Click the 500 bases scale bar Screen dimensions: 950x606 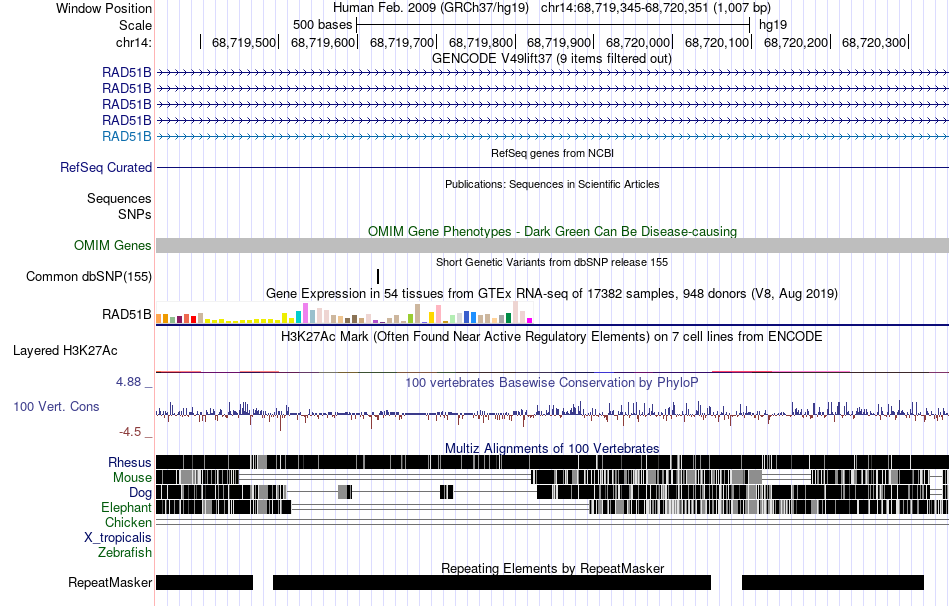click(553, 25)
